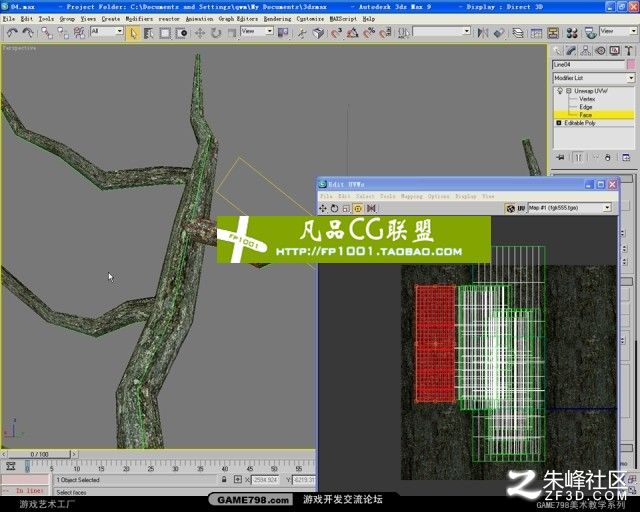Screen dimensions: 640x512
Task: Switch to the Hierarchy command panel tab
Action: click(x=586, y=51)
